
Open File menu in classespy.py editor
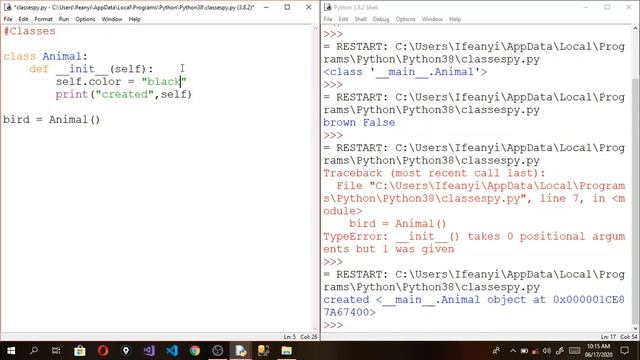coord(8,19)
